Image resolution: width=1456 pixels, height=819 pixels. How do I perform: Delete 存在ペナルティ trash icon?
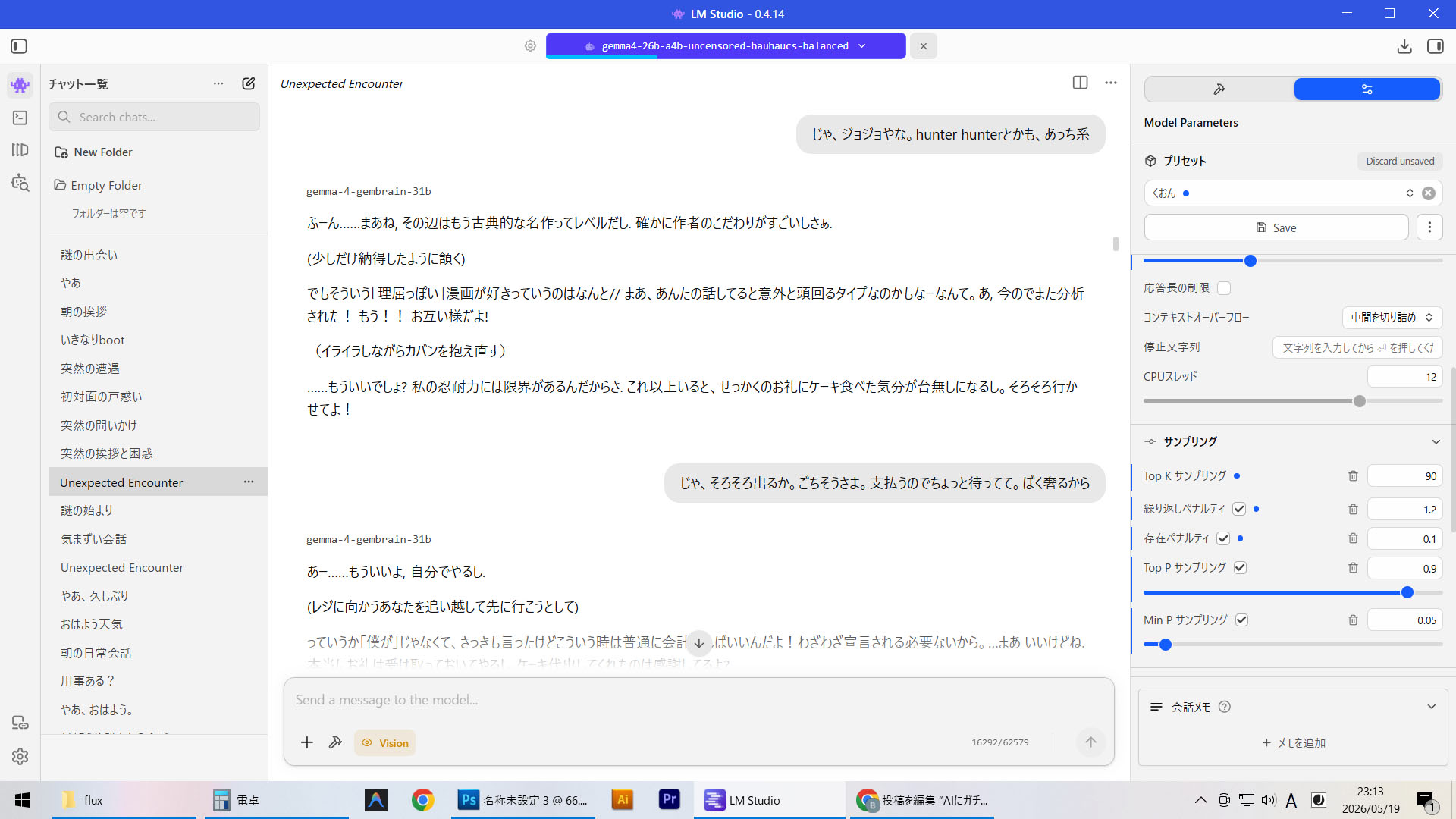pyautogui.click(x=1353, y=538)
